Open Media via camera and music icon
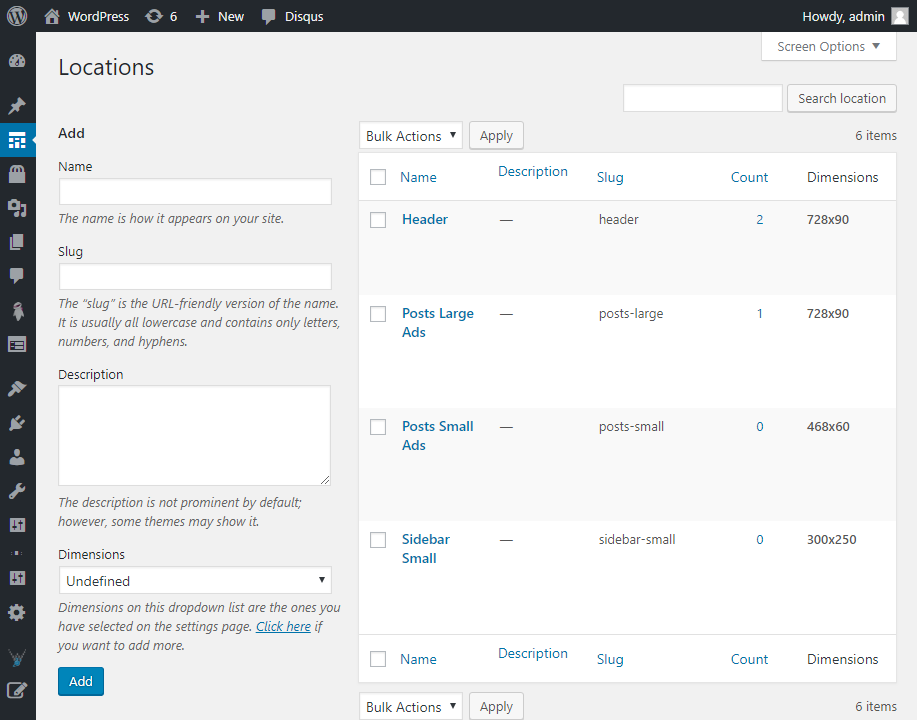 (x=17, y=208)
